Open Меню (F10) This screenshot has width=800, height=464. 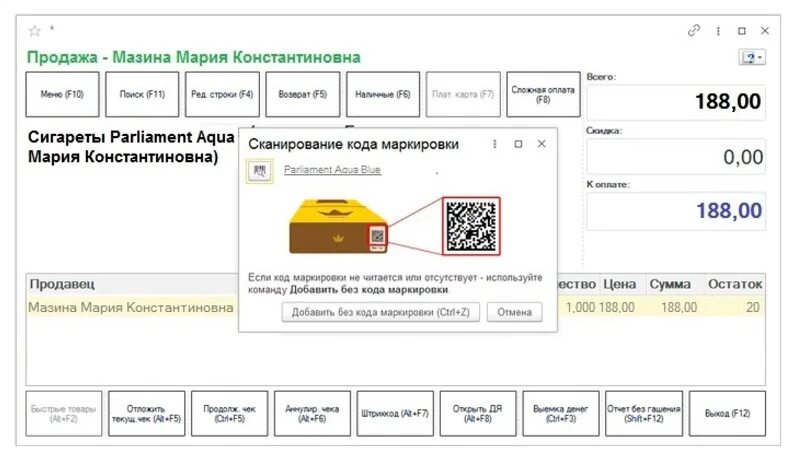click(x=62, y=94)
